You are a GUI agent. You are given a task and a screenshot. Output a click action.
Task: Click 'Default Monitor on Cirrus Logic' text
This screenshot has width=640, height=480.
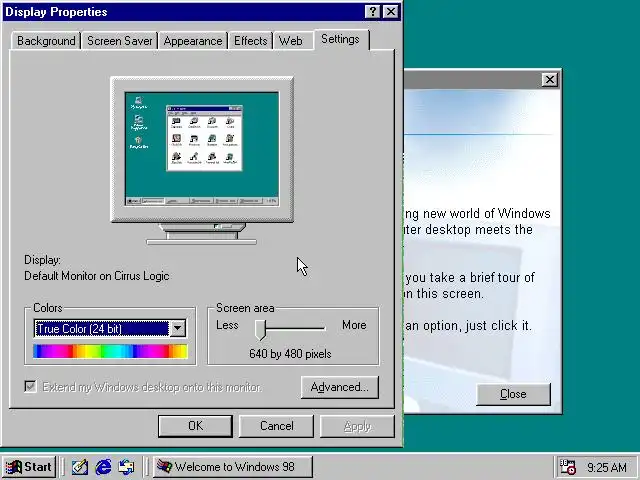coord(97,276)
